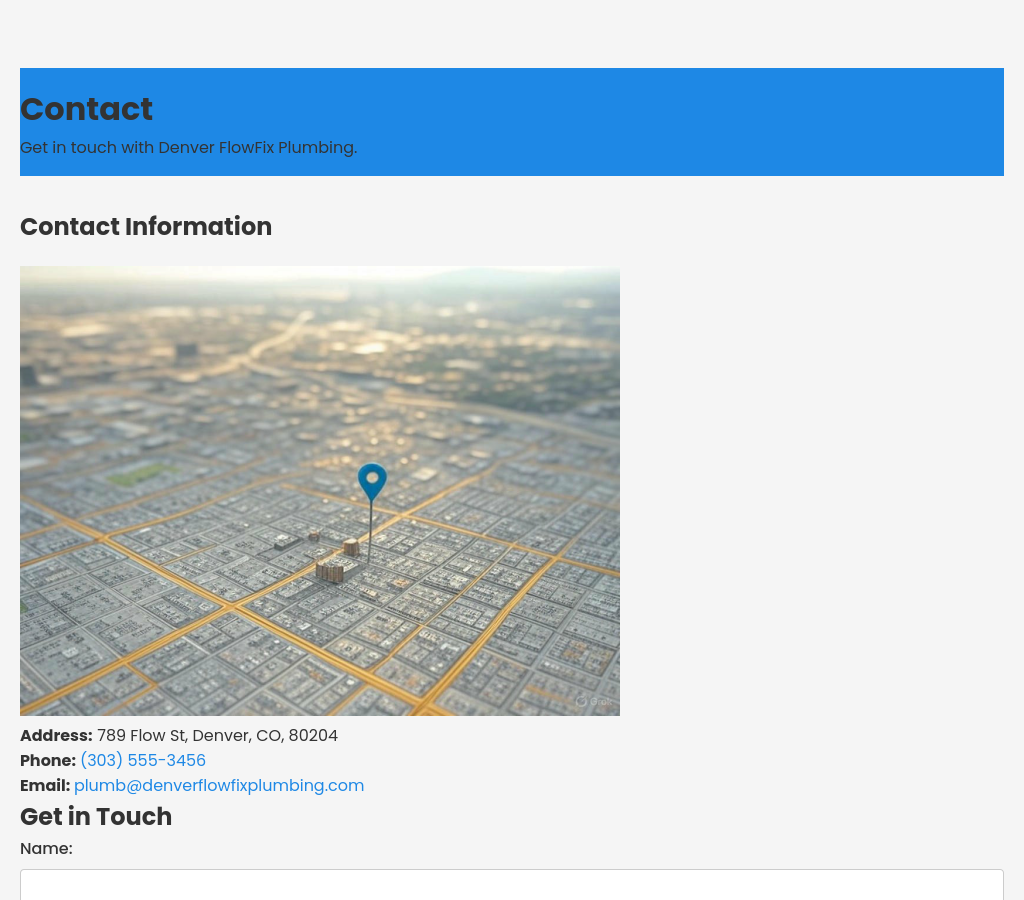Click the street address 789 Flow St text
This screenshot has width=1024, height=900.
point(217,735)
